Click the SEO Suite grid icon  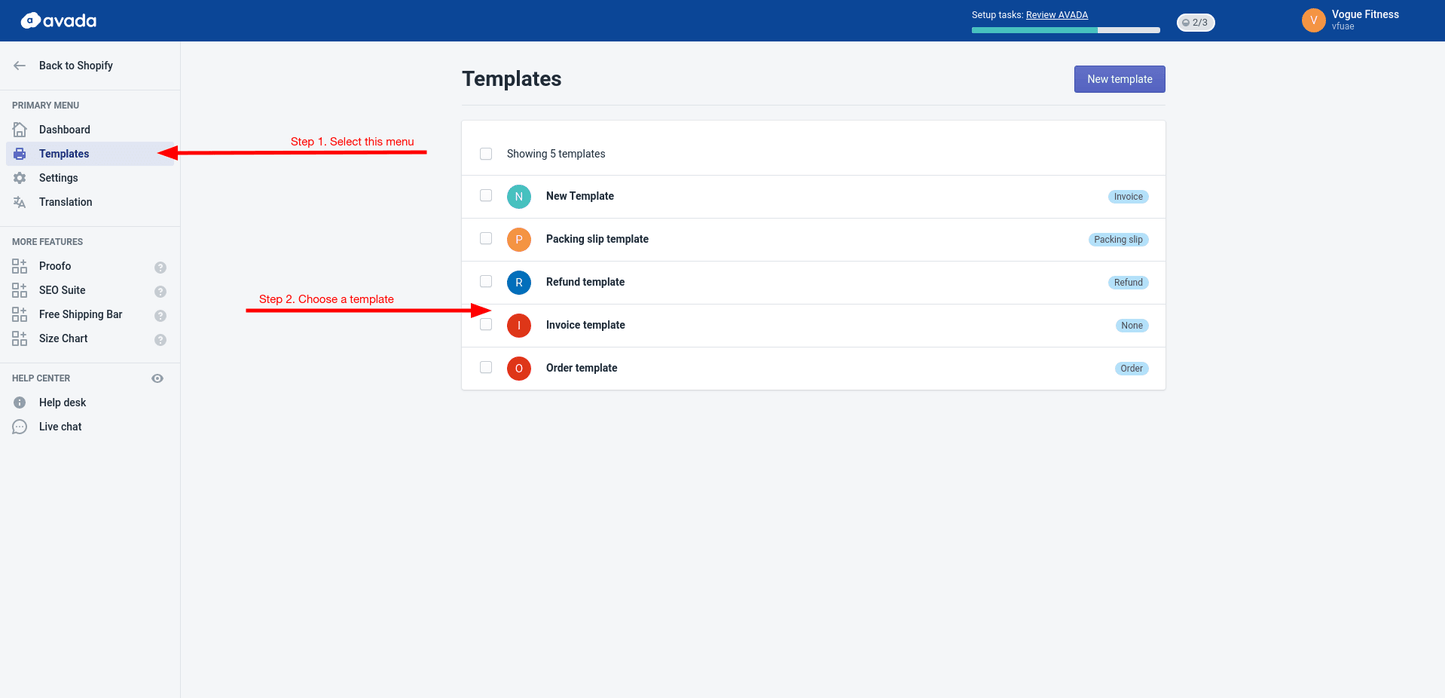tap(19, 290)
